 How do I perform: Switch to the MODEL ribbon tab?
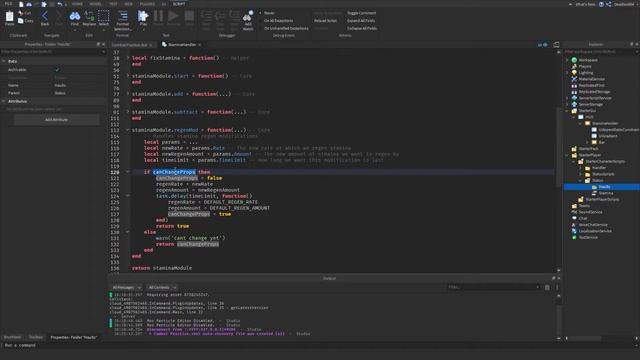(95, 4)
